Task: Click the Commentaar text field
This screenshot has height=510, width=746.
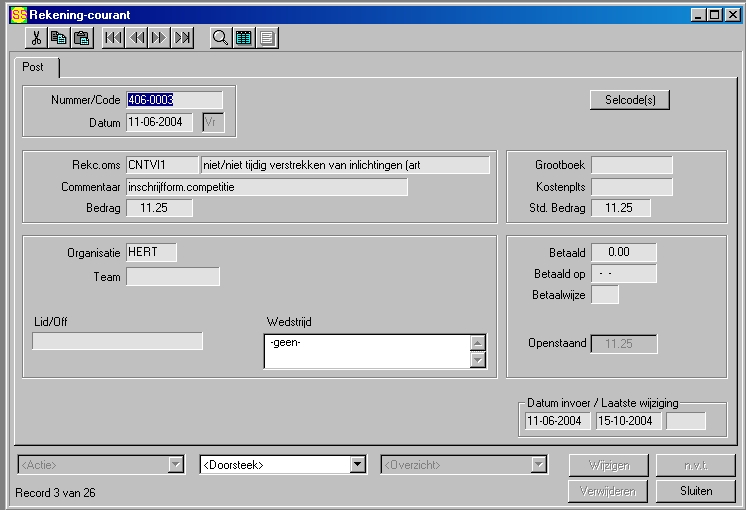Action: pyautogui.click(x=267, y=187)
